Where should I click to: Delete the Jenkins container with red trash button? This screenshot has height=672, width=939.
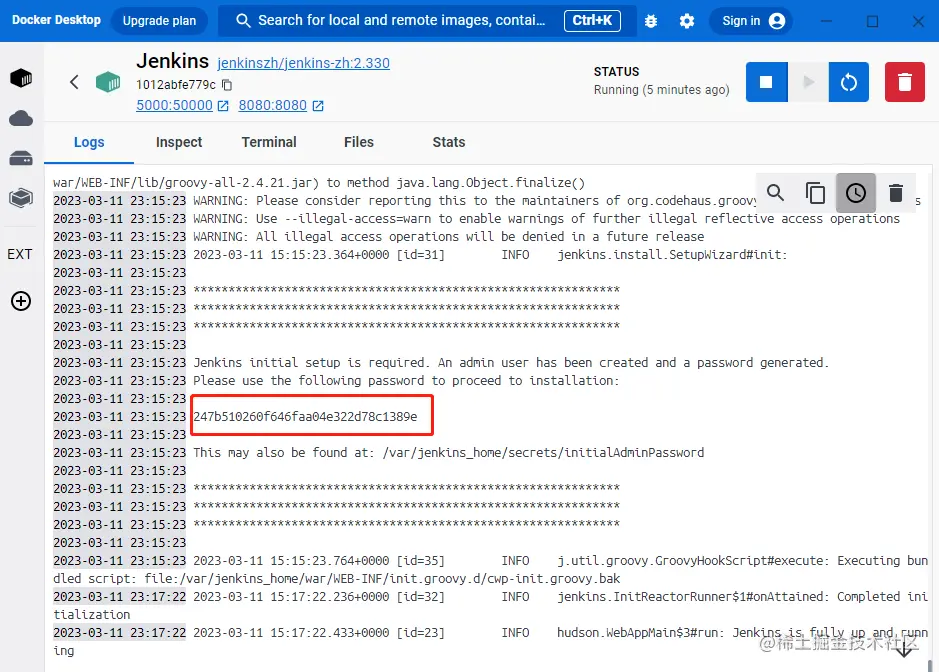click(x=905, y=82)
